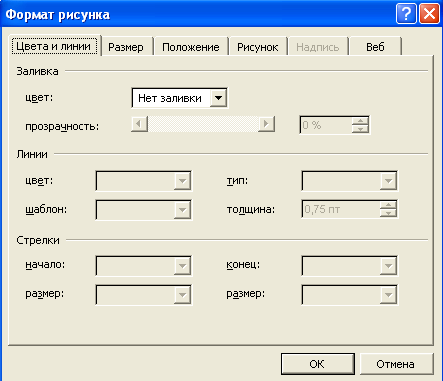Select the Цвета и линии tab
443x381 pixels.
(54, 46)
